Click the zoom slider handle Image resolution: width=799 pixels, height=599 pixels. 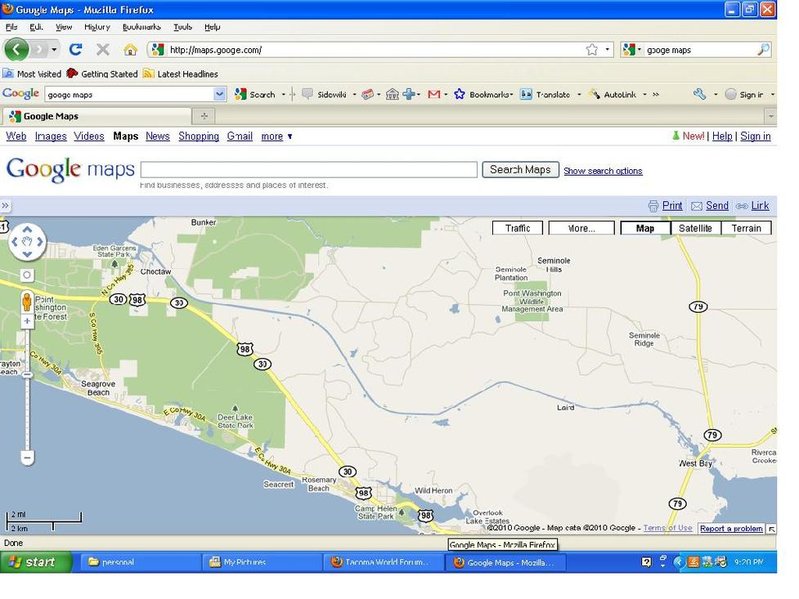pyautogui.click(x=27, y=375)
